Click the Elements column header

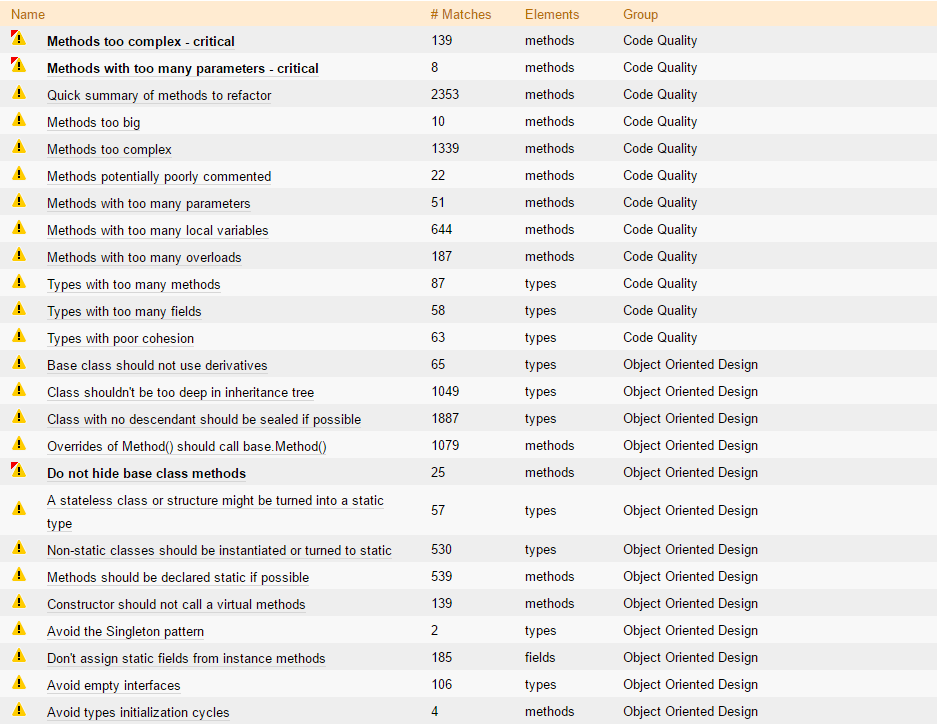[551, 14]
